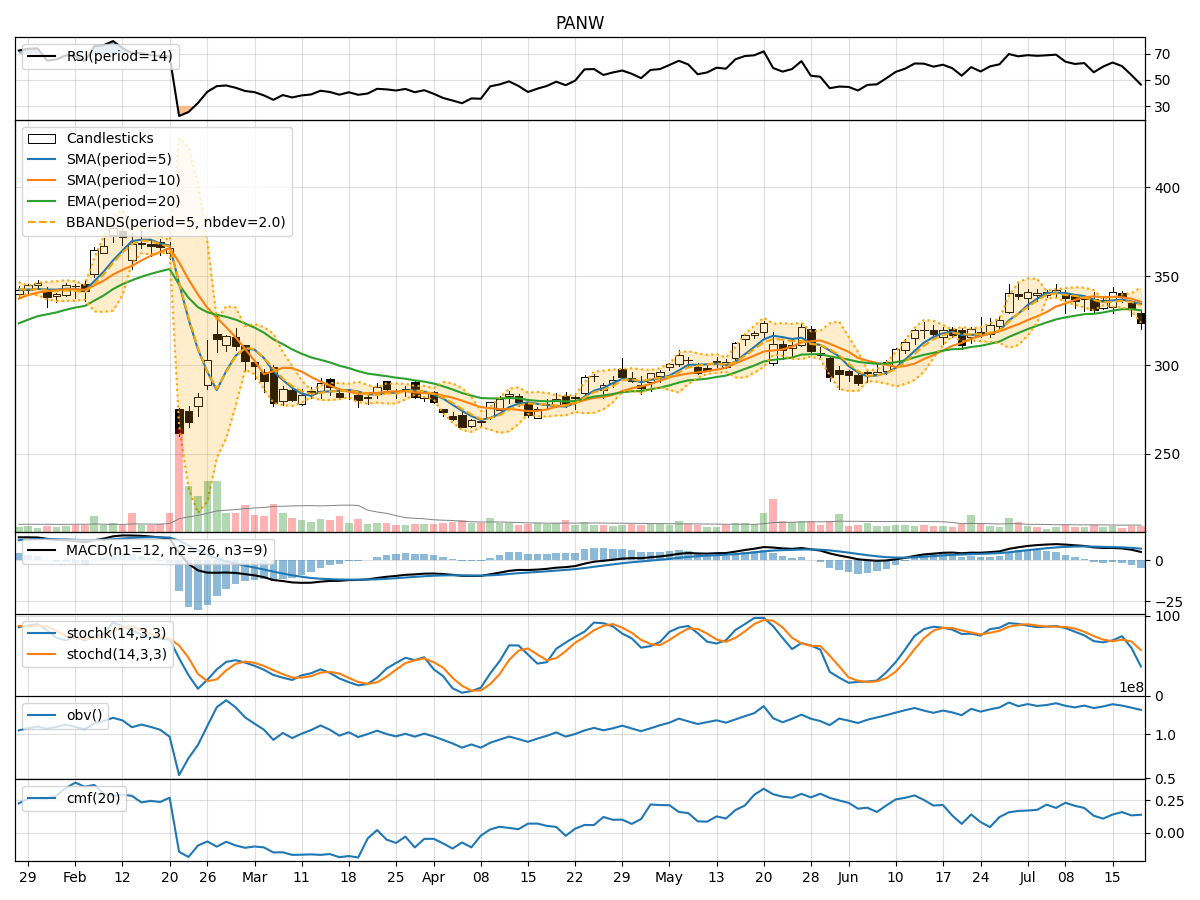Select the obv() line icon in the legend
Image resolution: width=1200 pixels, height=900 pixels.
coord(40,714)
